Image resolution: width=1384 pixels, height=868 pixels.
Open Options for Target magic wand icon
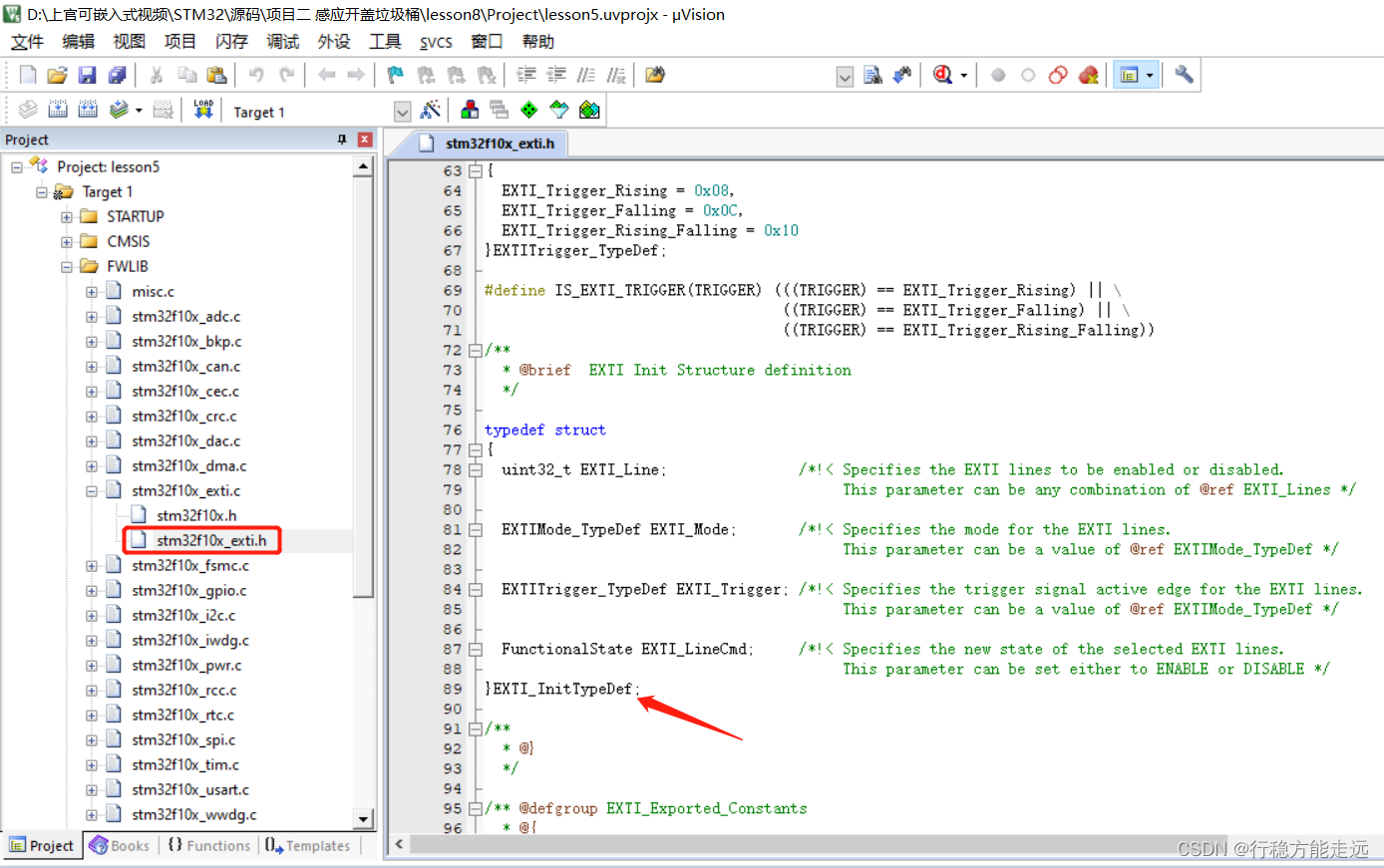coord(431,110)
